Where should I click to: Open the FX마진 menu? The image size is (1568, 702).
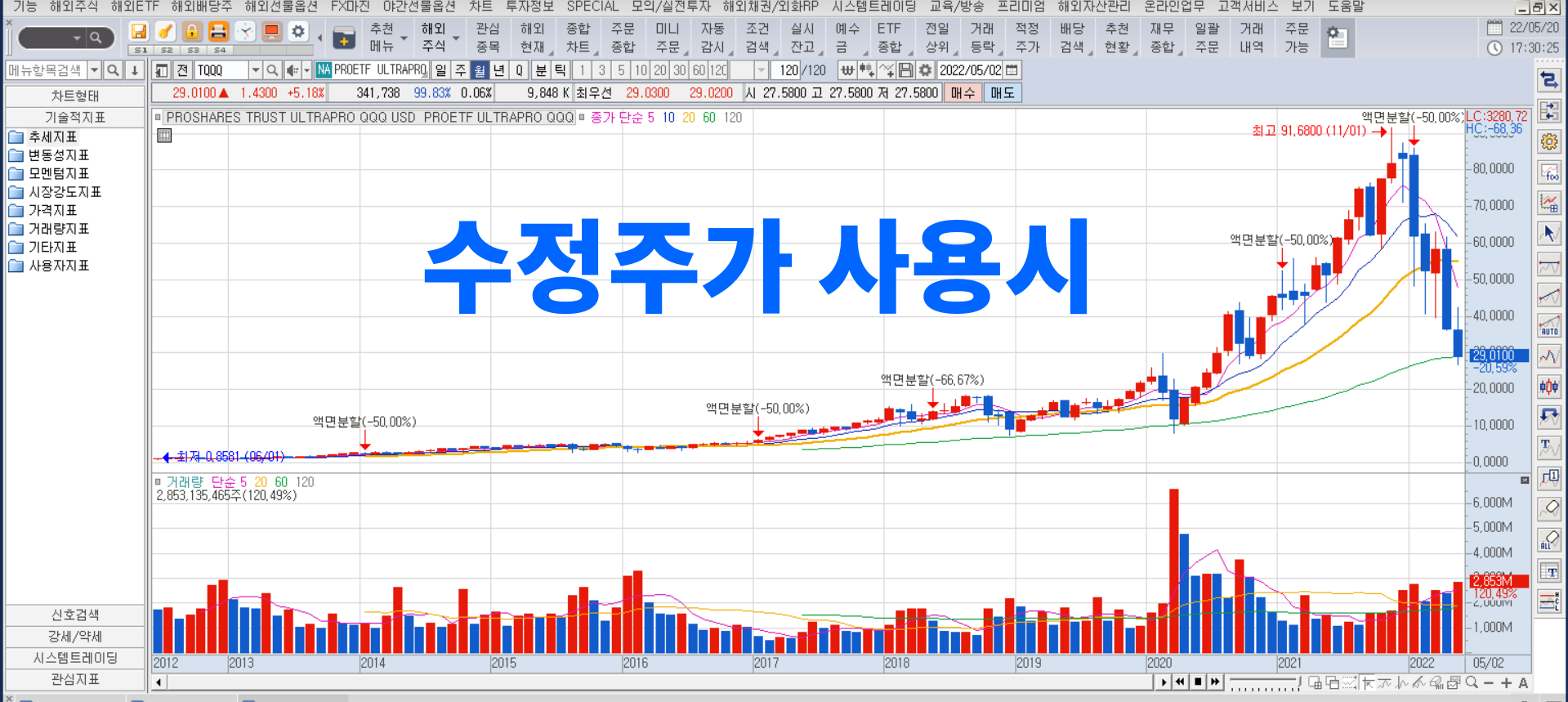click(350, 7)
